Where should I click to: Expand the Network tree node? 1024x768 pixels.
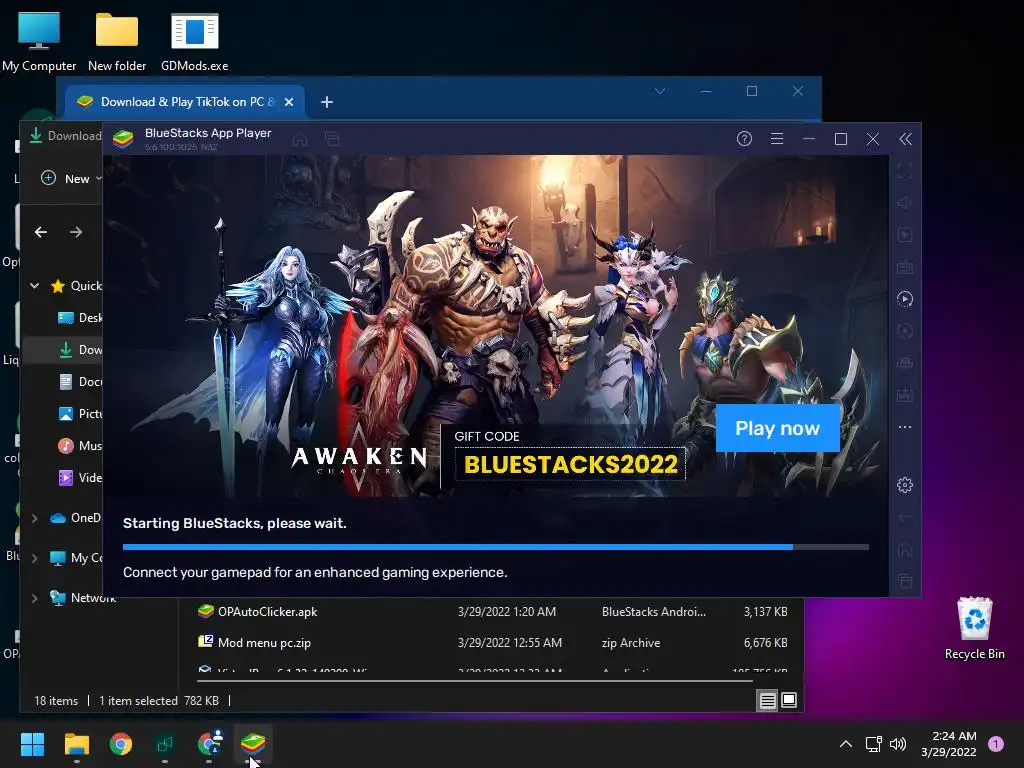(35, 598)
